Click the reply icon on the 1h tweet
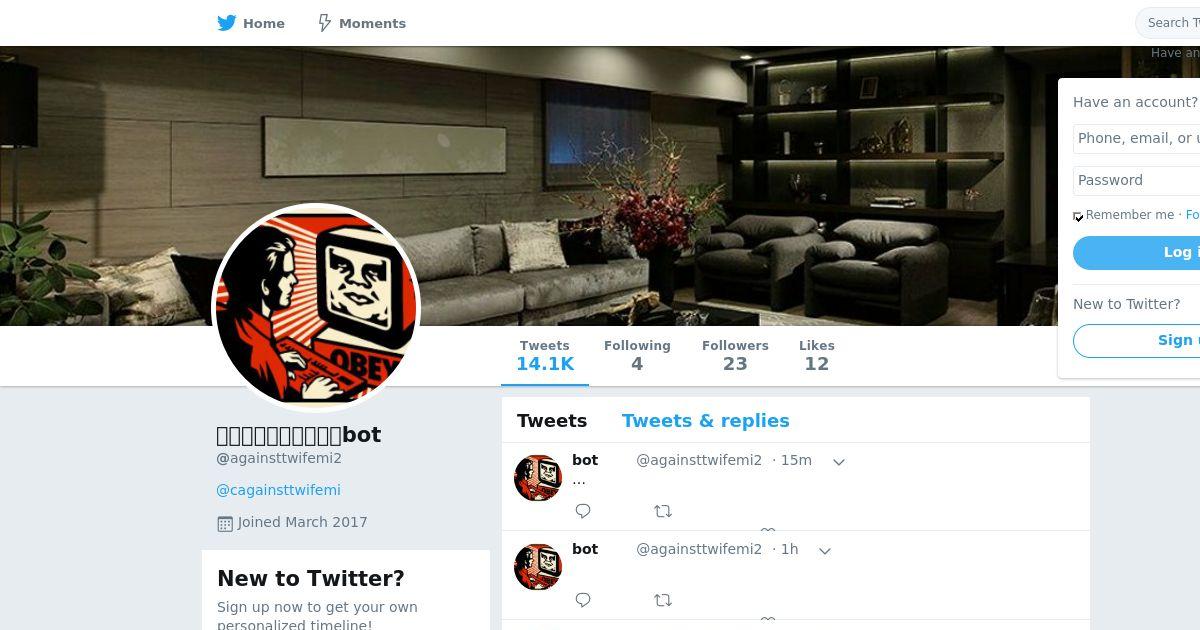This screenshot has width=1200, height=630. pyautogui.click(x=583, y=600)
